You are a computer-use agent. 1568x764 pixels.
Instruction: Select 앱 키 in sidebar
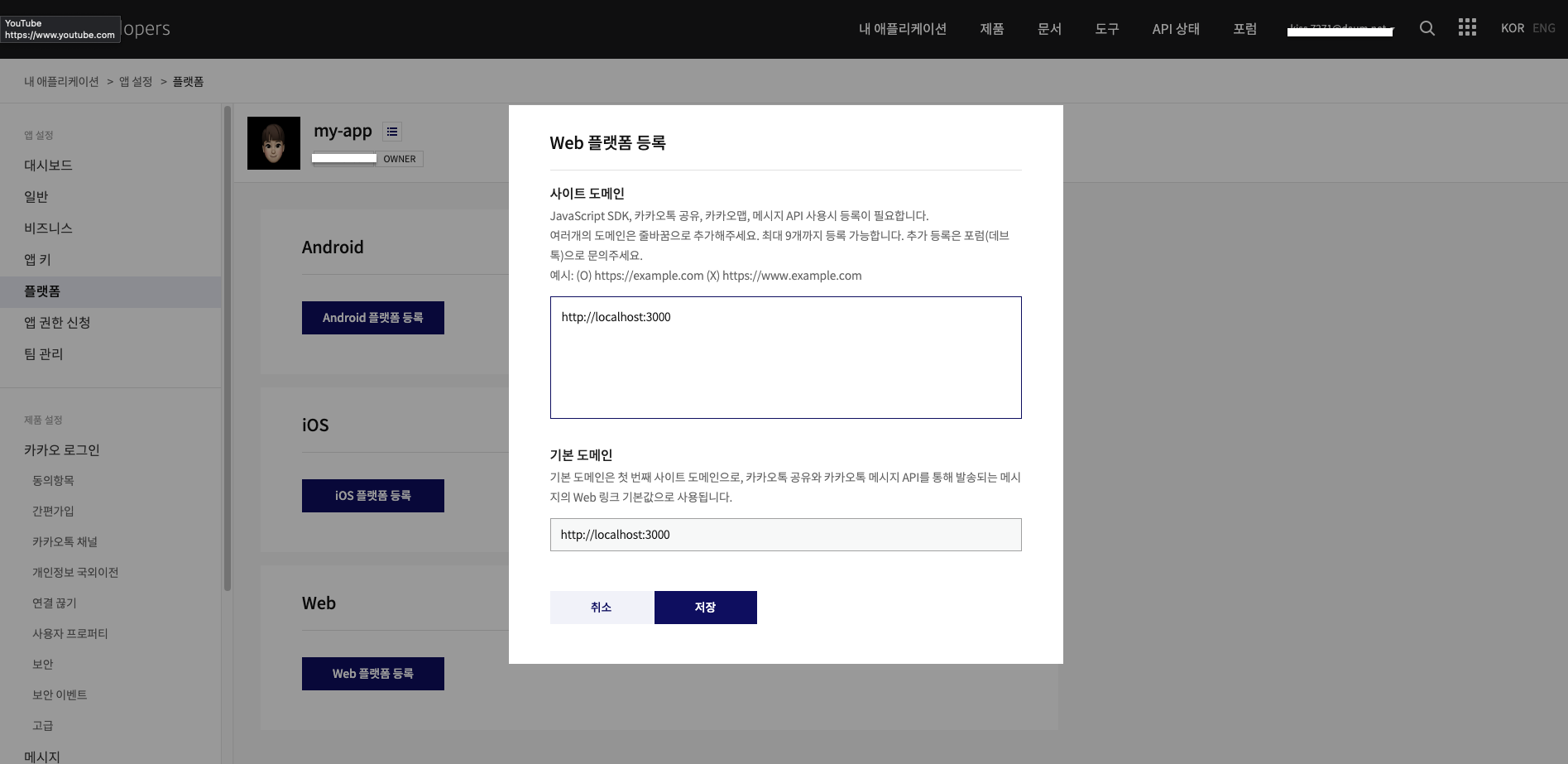pyautogui.click(x=37, y=260)
